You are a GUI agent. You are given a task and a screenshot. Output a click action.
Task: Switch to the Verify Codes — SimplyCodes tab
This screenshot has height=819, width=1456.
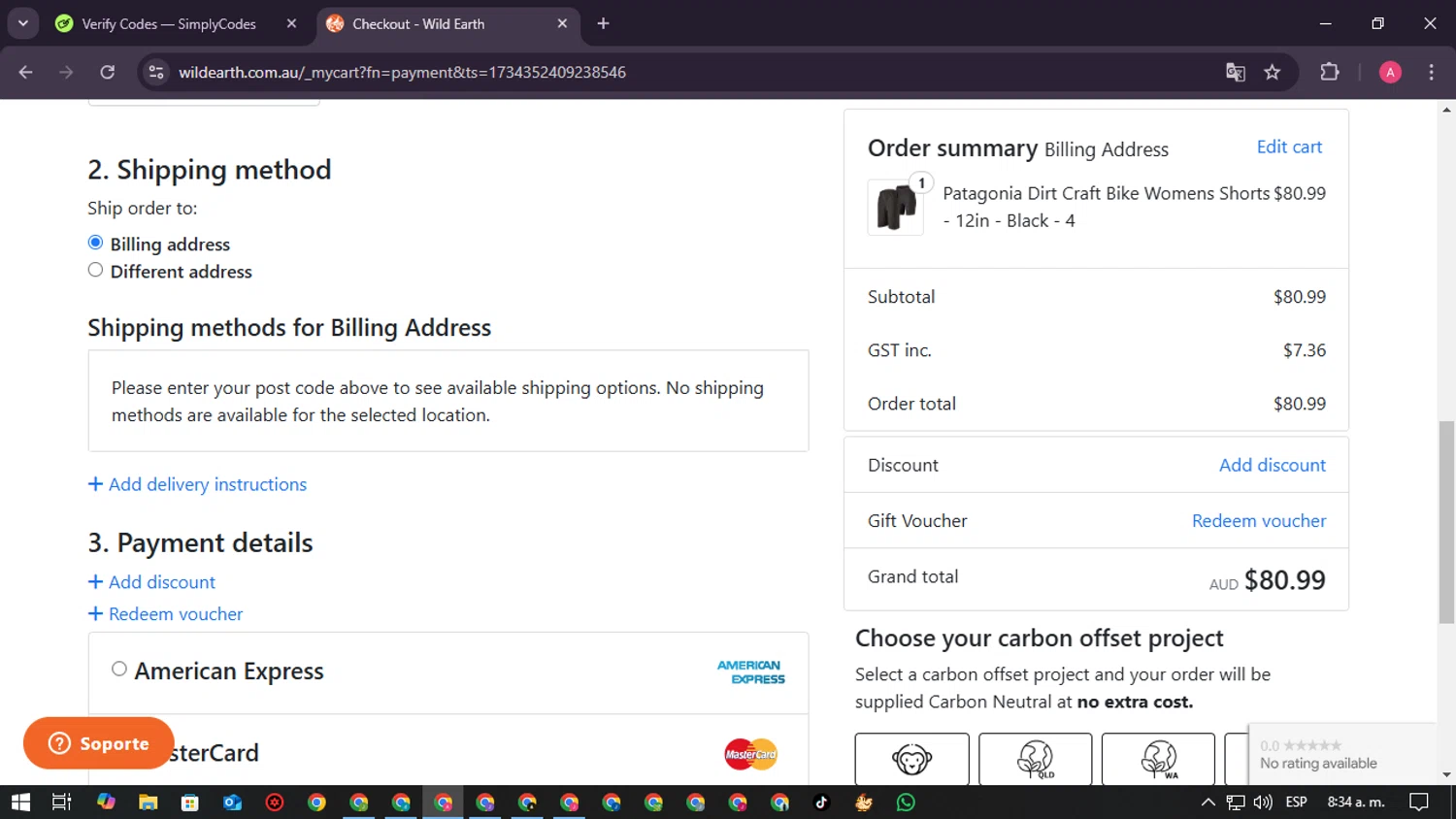point(168,23)
